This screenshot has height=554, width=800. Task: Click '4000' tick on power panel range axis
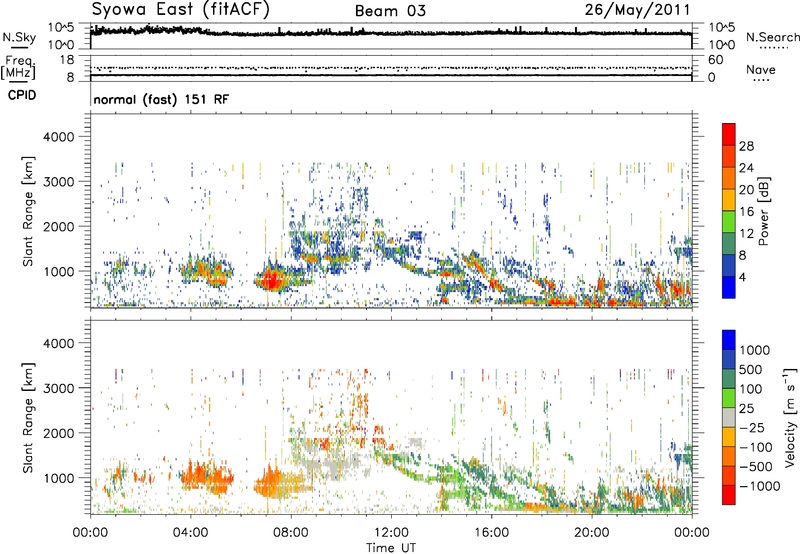click(58, 137)
